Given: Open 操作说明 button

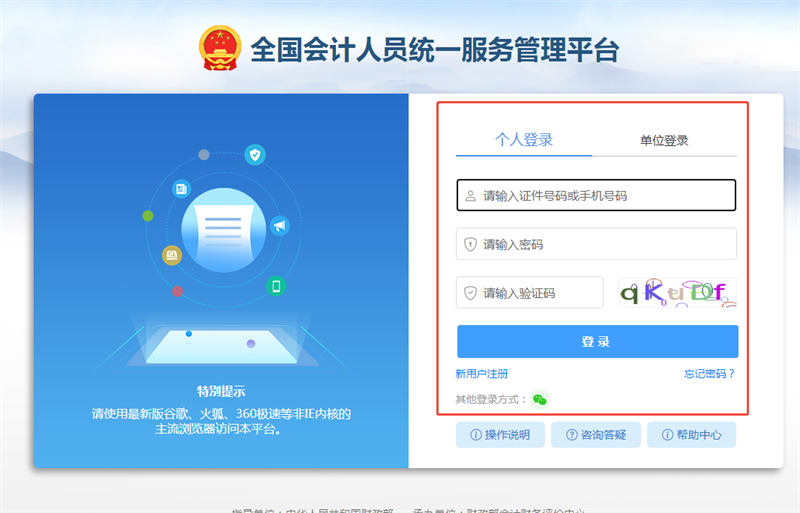Looking at the screenshot, I should click(x=500, y=435).
